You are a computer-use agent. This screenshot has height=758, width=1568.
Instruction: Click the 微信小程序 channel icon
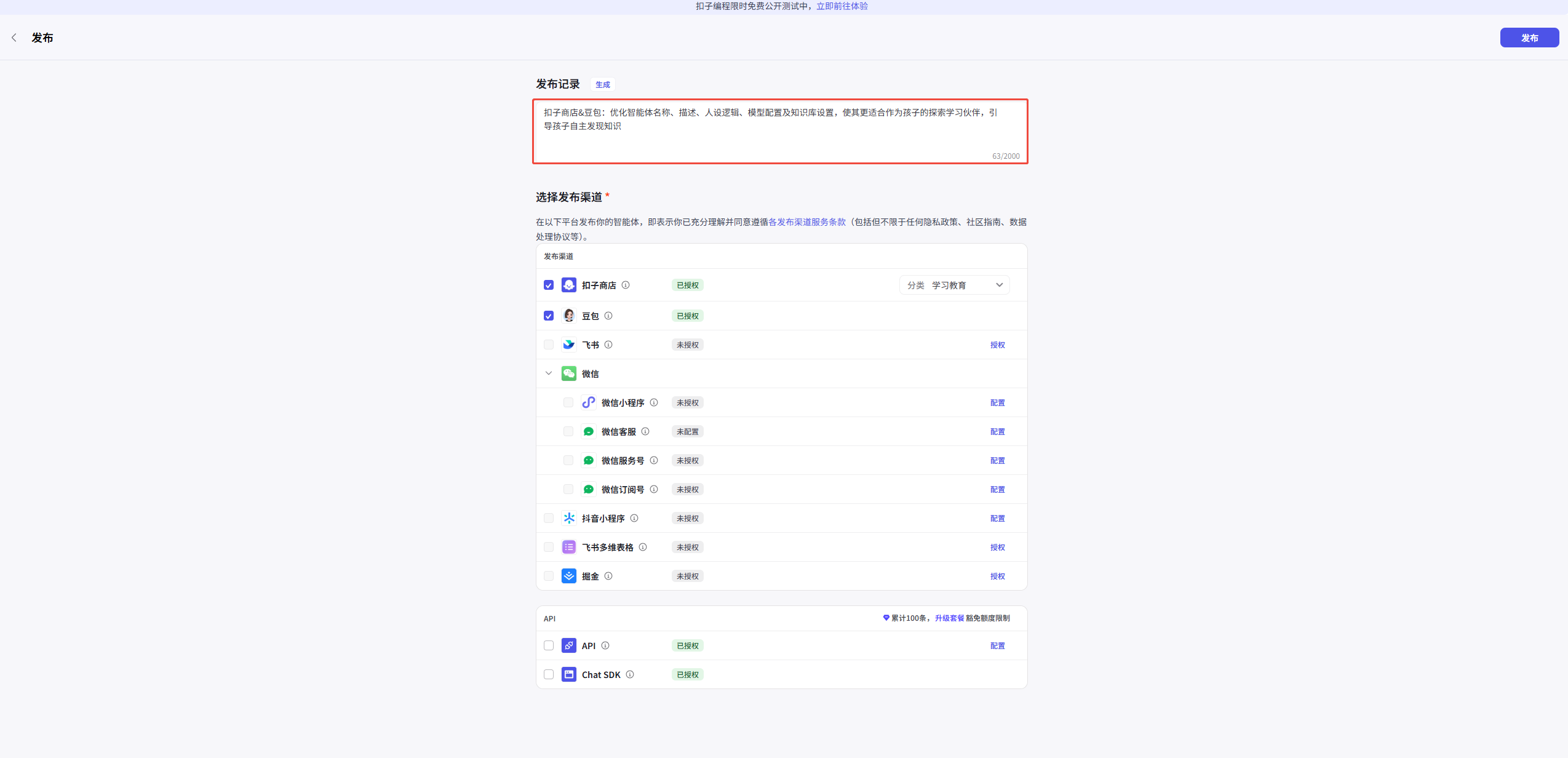click(589, 402)
